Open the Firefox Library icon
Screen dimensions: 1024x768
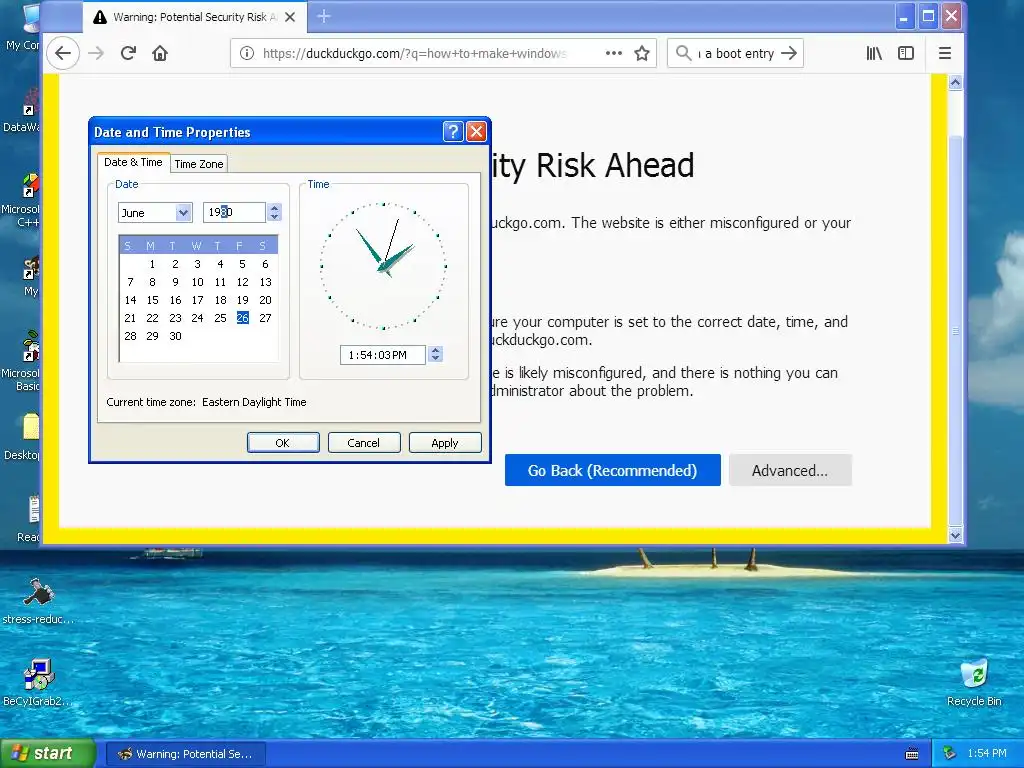coord(874,54)
